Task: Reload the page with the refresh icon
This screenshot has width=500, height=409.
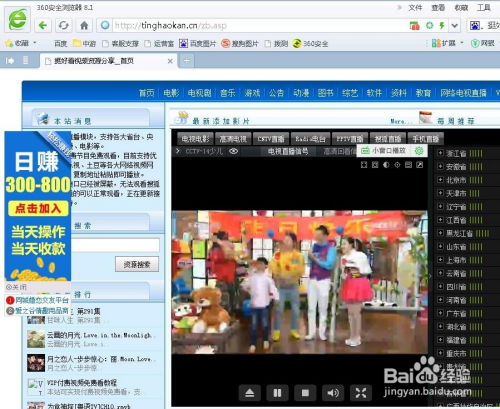Action: [x=63, y=25]
